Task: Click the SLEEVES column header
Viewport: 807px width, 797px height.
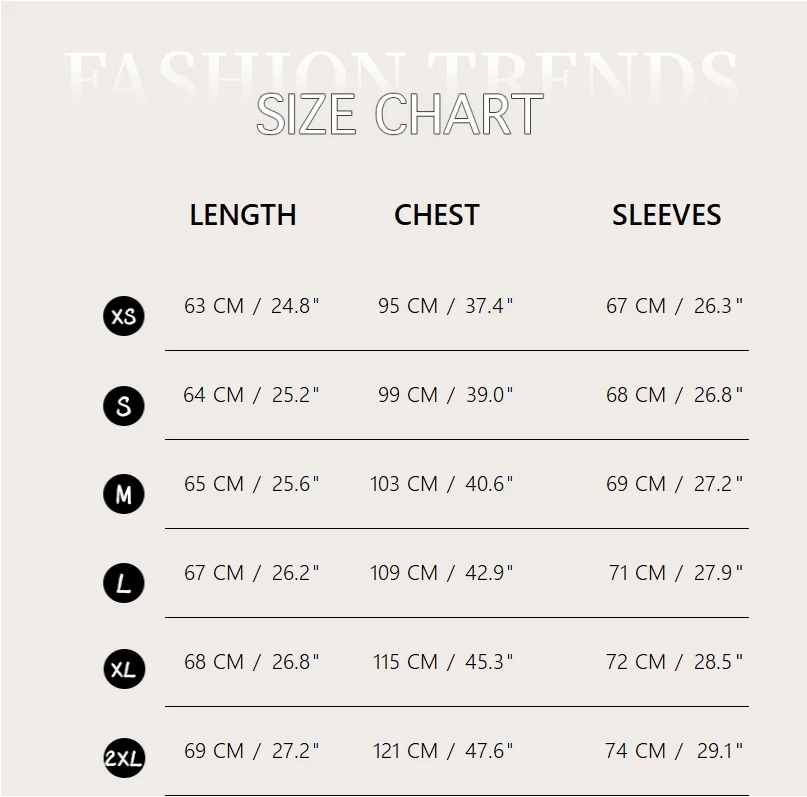Action: pos(666,215)
